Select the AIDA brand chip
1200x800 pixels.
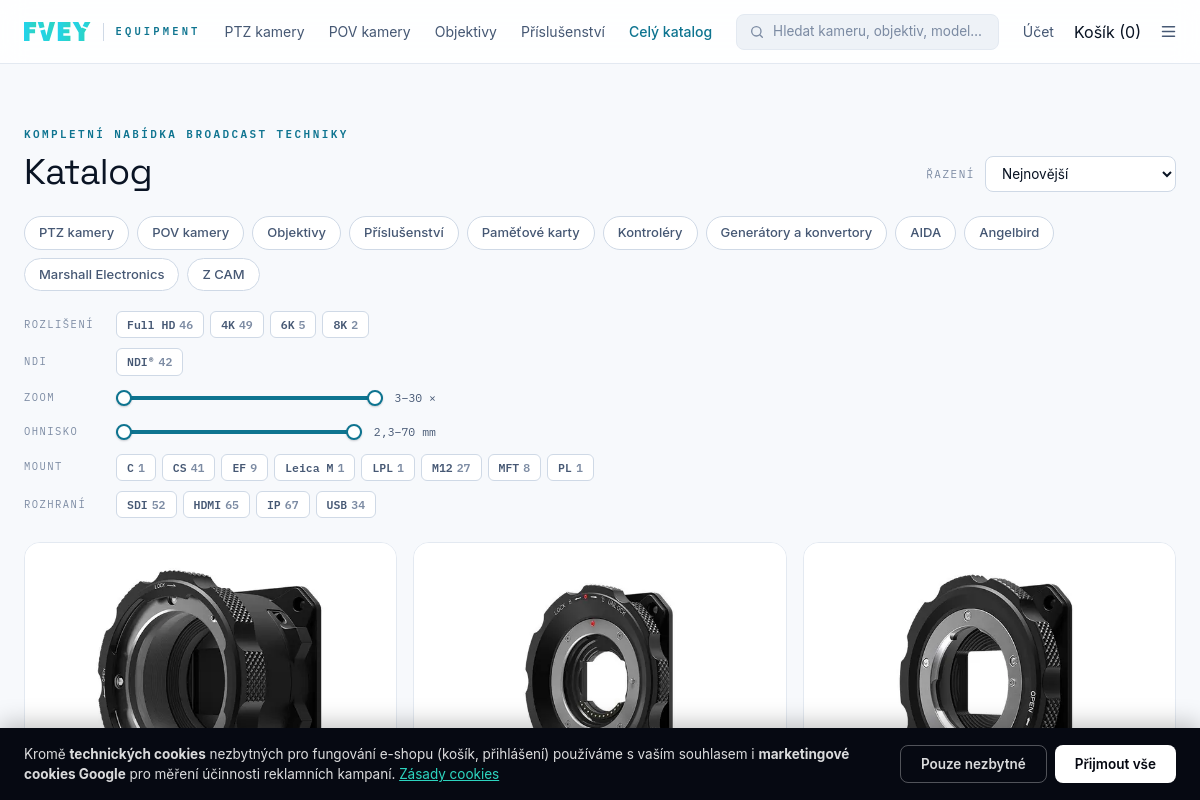pyautogui.click(x=925, y=233)
